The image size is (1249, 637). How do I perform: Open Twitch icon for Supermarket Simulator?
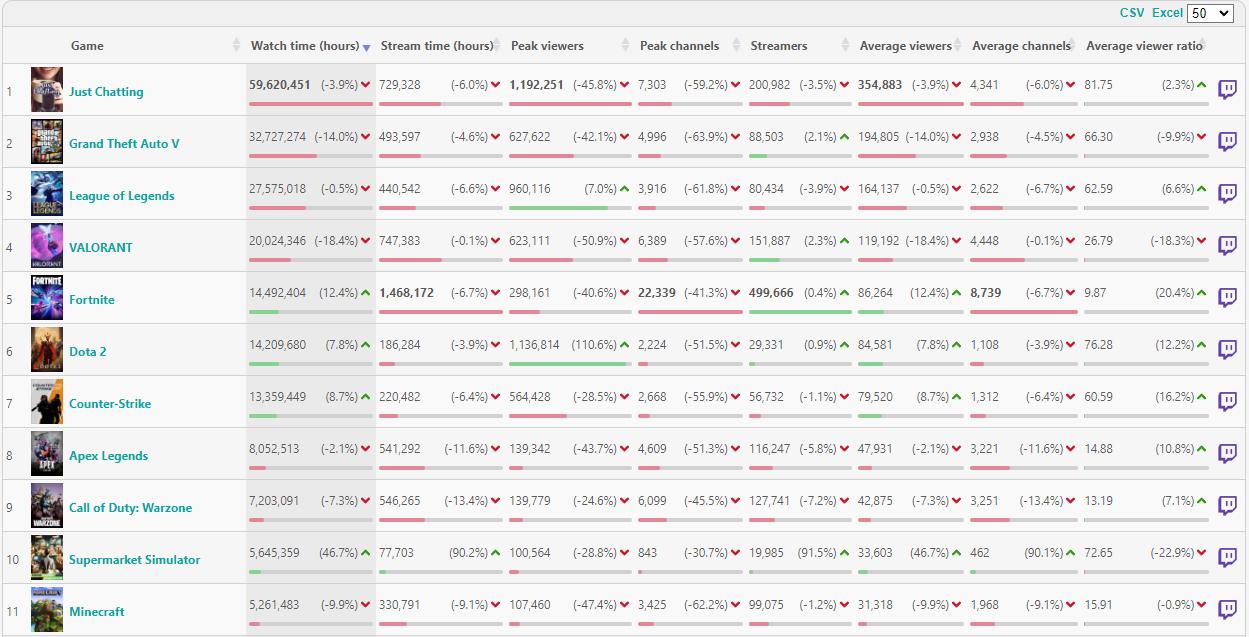[1227, 558]
